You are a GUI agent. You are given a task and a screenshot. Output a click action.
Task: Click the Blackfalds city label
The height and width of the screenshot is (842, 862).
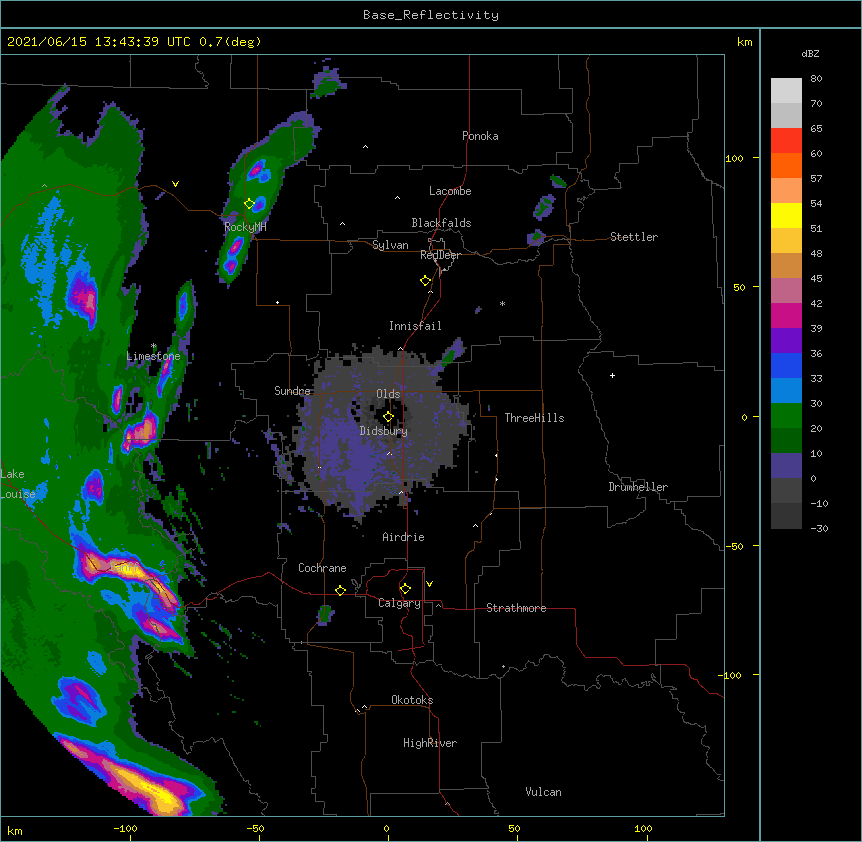(441, 223)
